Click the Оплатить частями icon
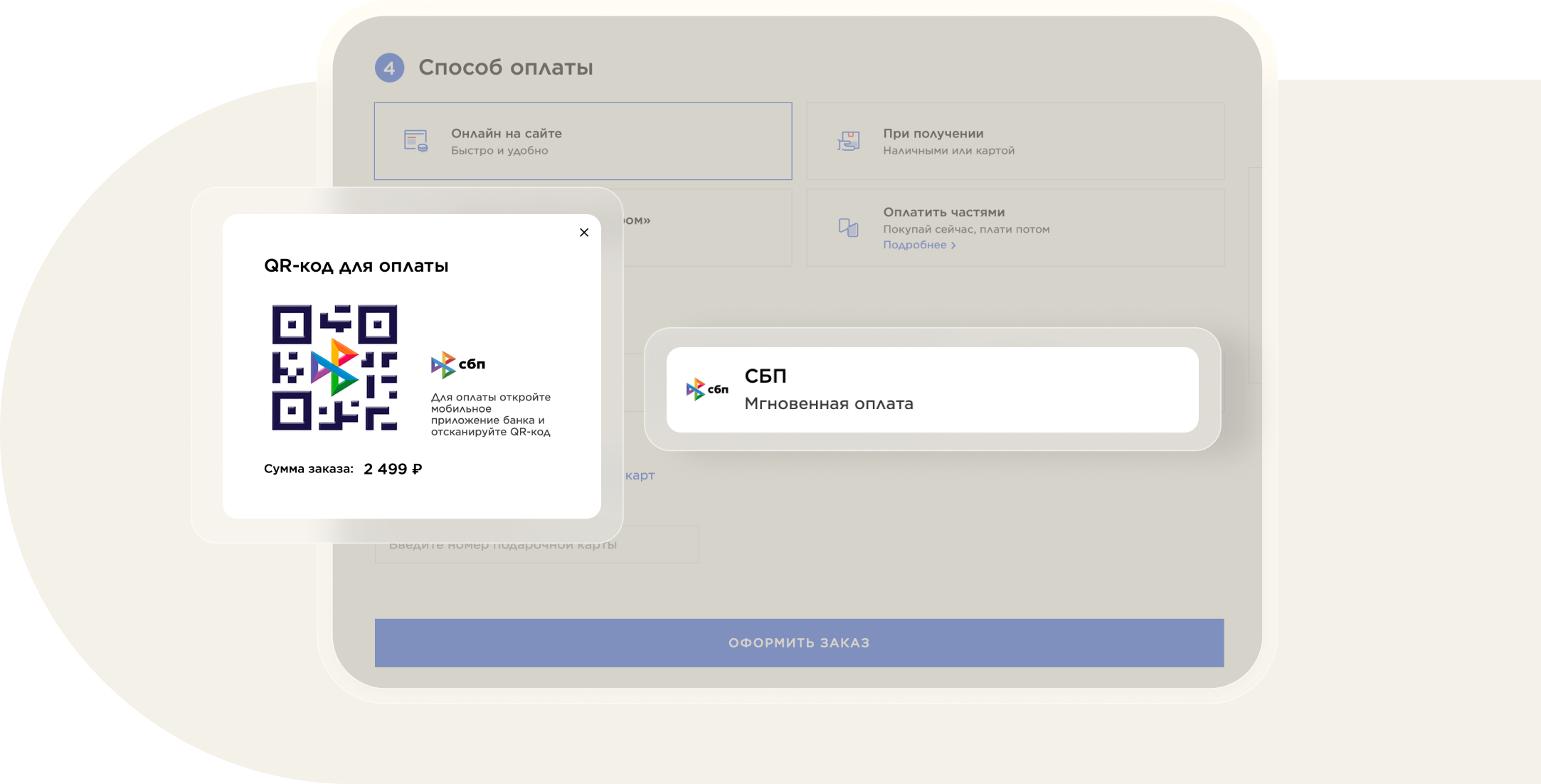The image size is (1541, 784). [848, 228]
